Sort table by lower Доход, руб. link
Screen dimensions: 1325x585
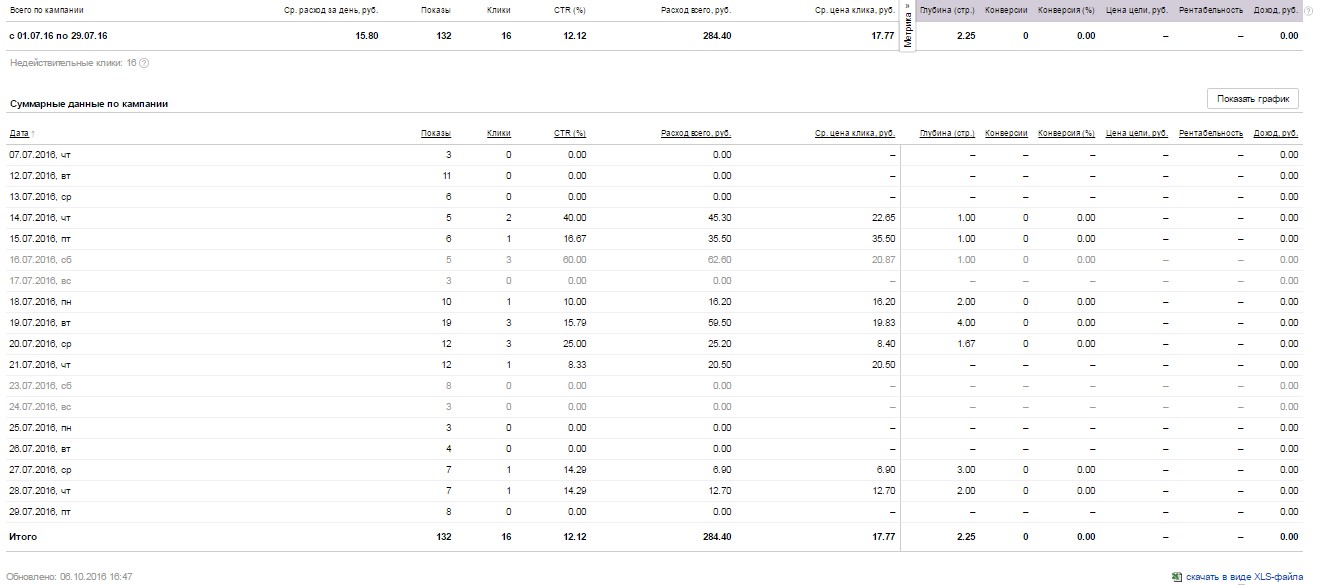click(1276, 133)
